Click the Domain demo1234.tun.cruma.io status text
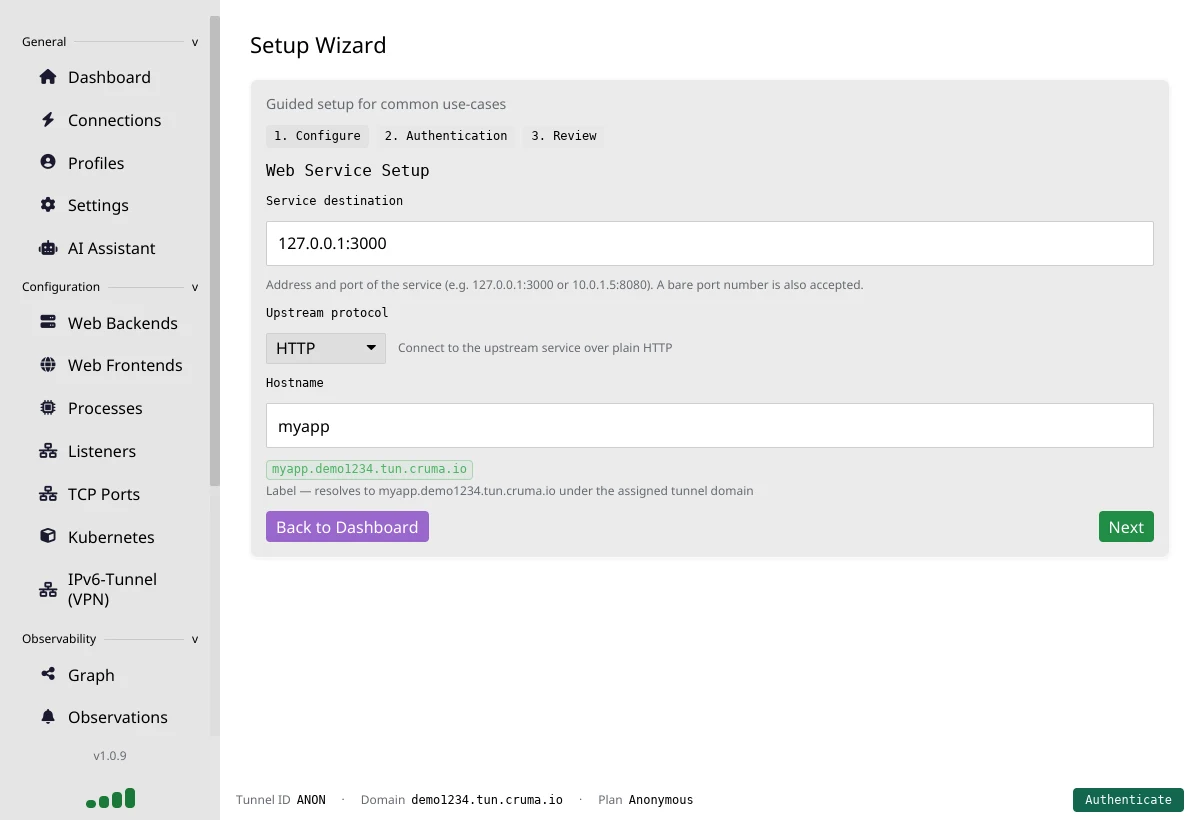The width and height of the screenshot is (1200, 820). [x=462, y=800]
